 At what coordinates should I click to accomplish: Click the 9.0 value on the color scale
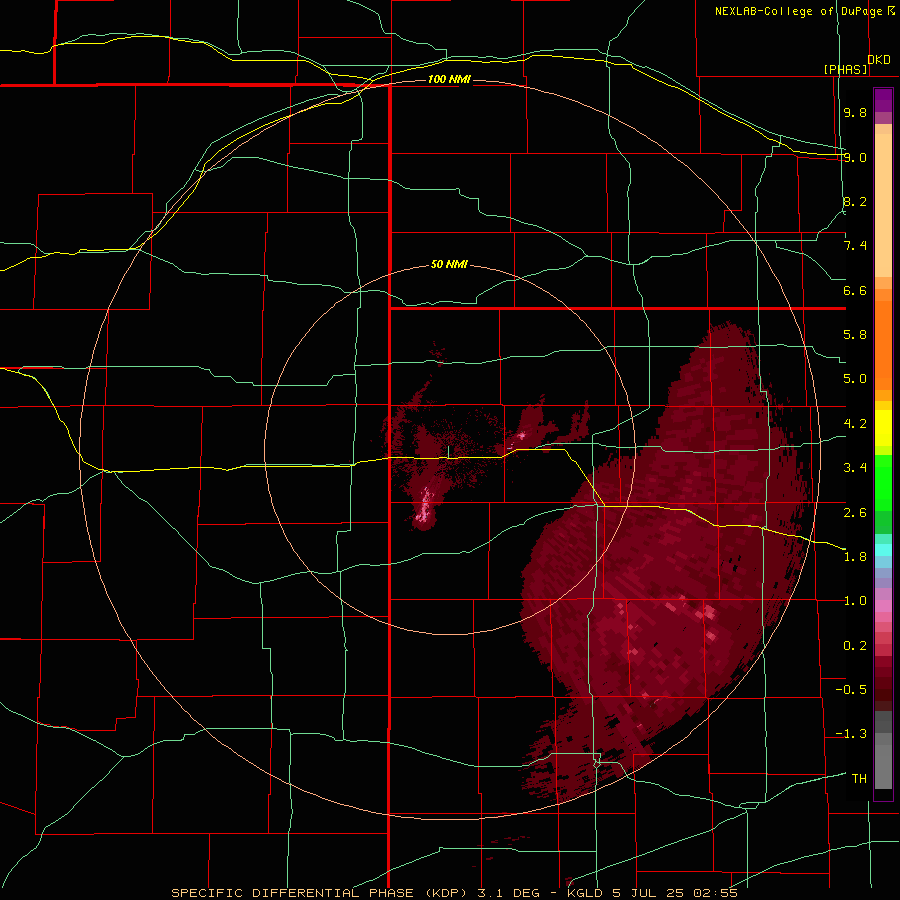855,157
